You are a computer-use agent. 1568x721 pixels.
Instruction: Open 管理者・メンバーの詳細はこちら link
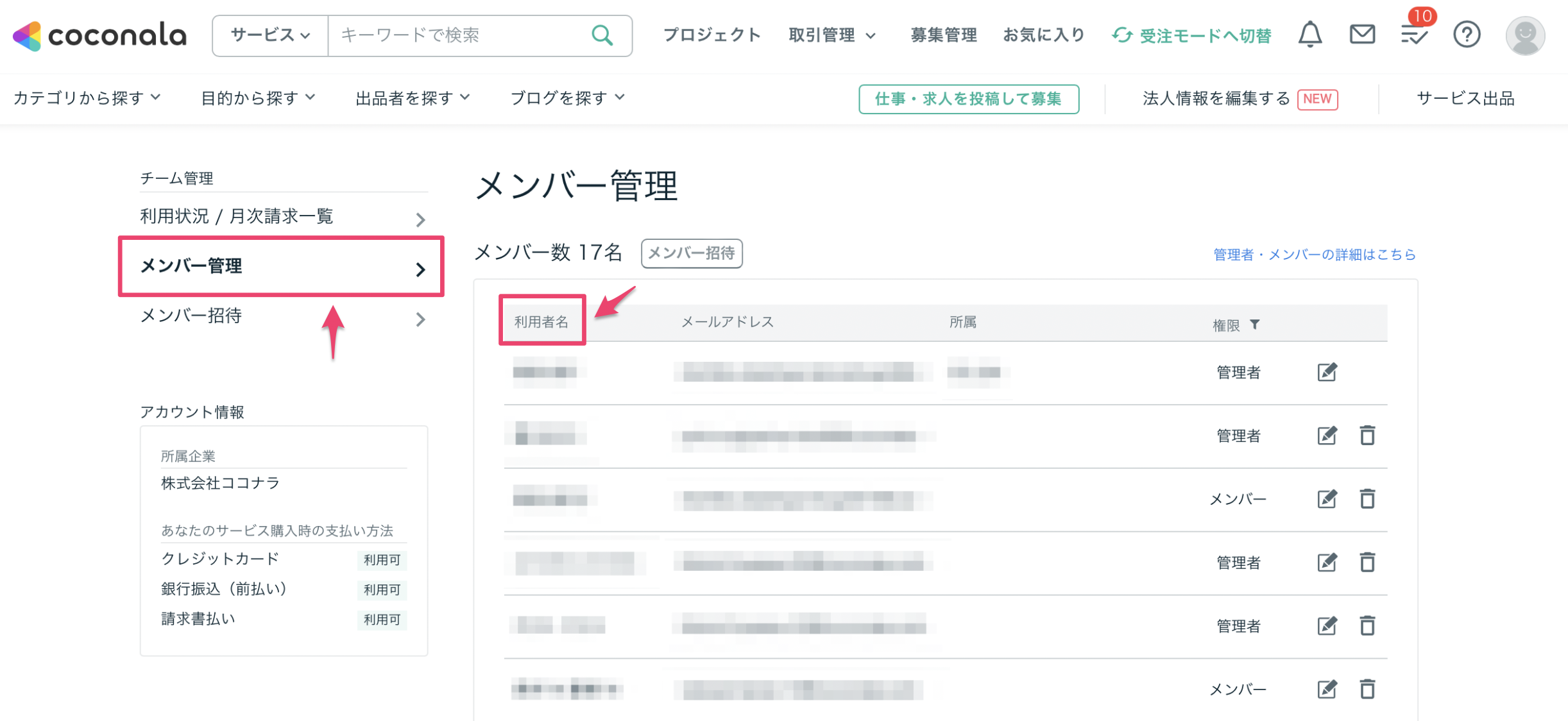1314,255
